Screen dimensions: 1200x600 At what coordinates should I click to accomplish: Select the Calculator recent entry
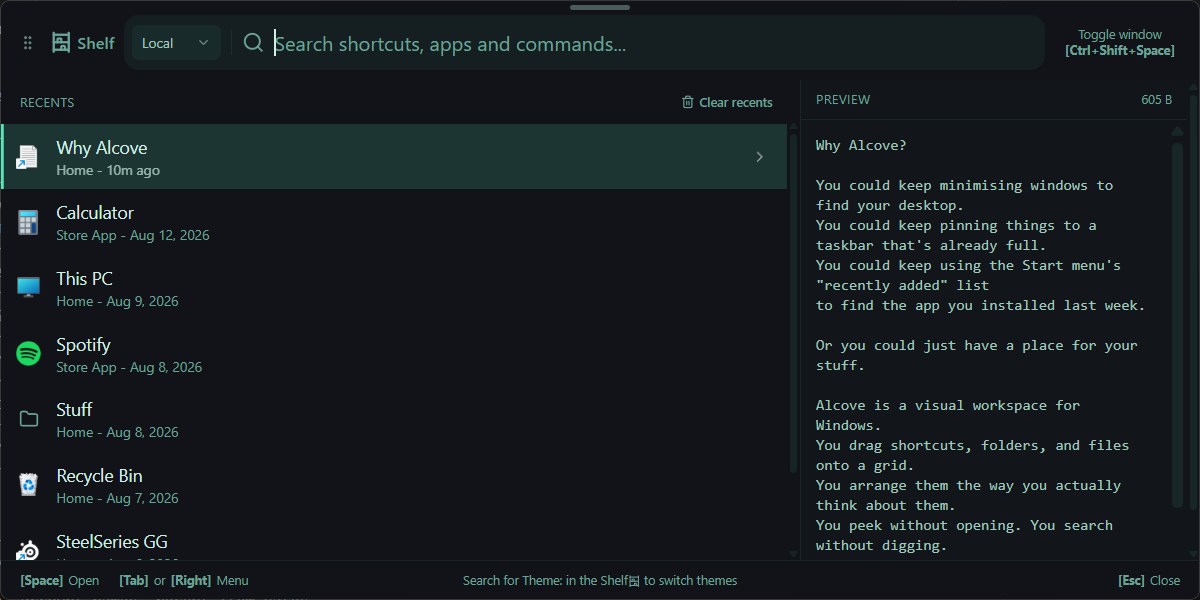394,222
